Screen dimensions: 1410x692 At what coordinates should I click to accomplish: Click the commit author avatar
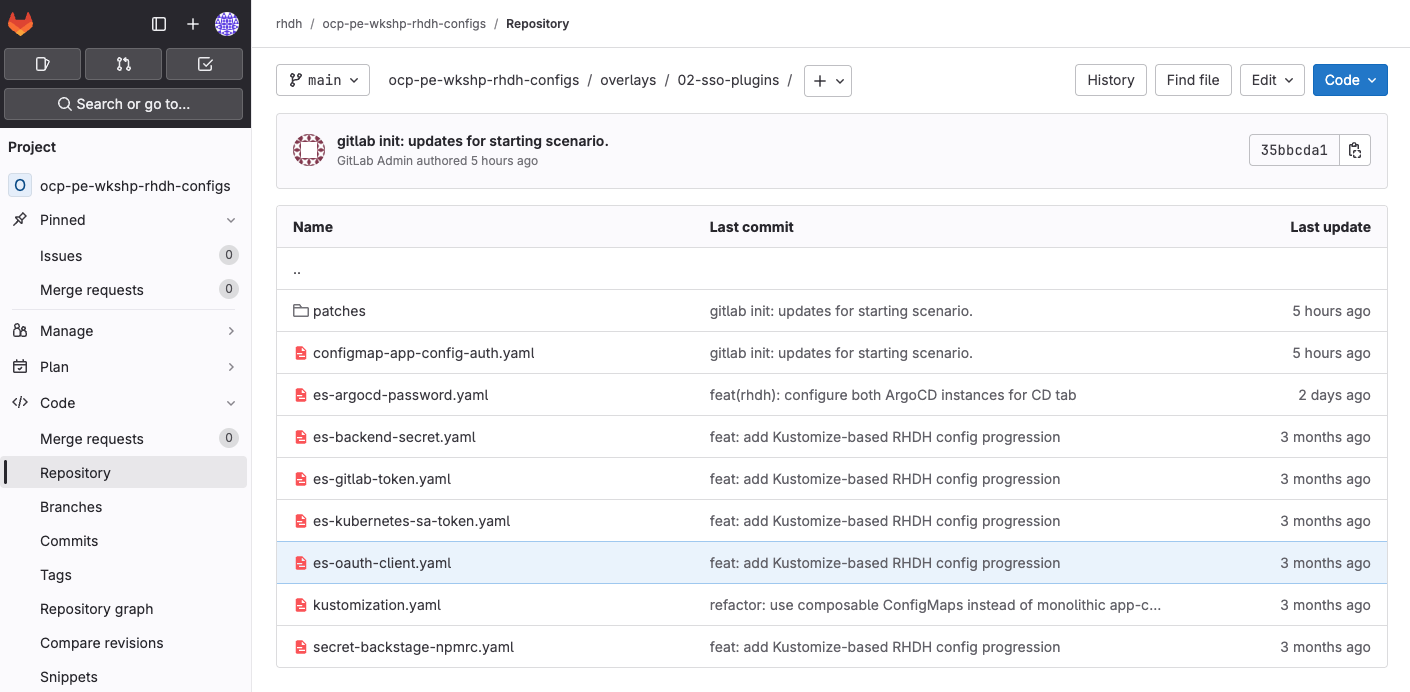pos(309,150)
